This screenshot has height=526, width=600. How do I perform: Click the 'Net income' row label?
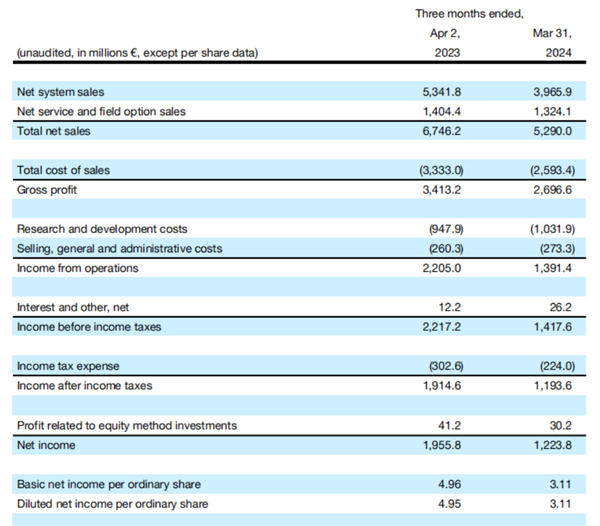46,444
